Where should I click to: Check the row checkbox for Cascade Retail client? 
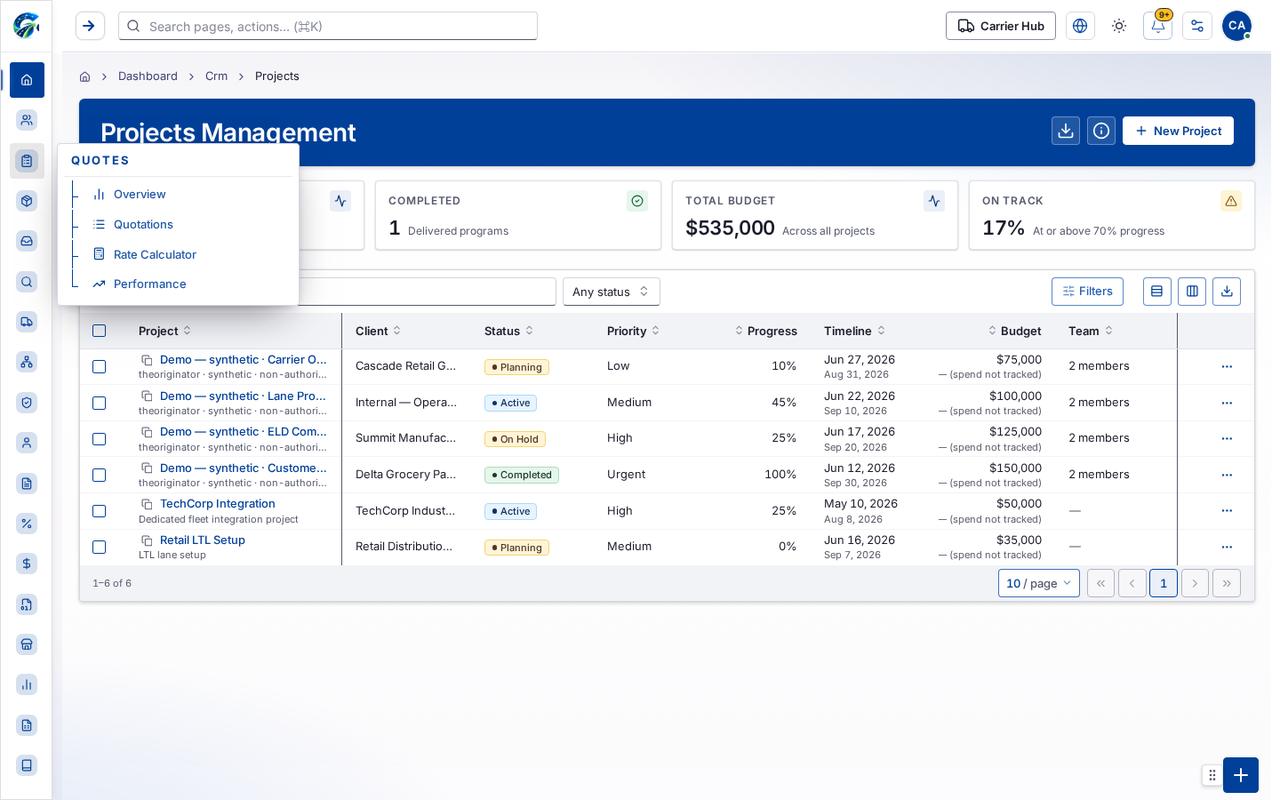pyautogui.click(x=99, y=367)
